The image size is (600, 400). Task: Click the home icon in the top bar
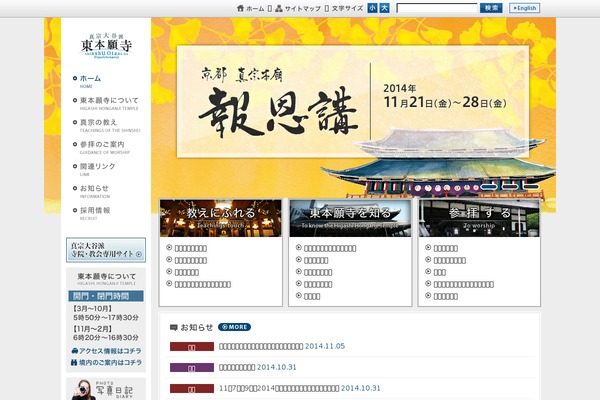click(240, 8)
